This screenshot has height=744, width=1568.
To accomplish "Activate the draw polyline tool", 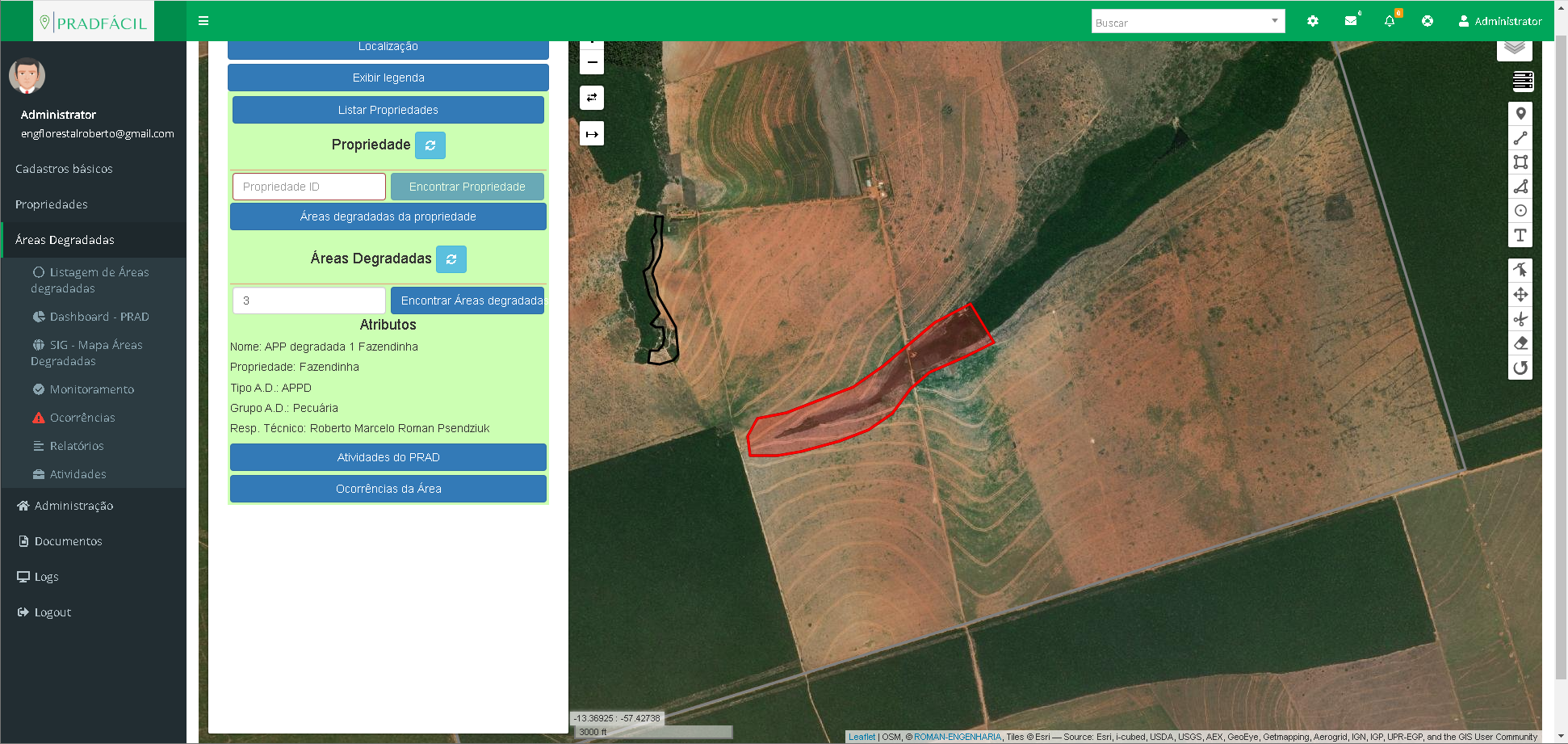I will [x=1520, y=138].
